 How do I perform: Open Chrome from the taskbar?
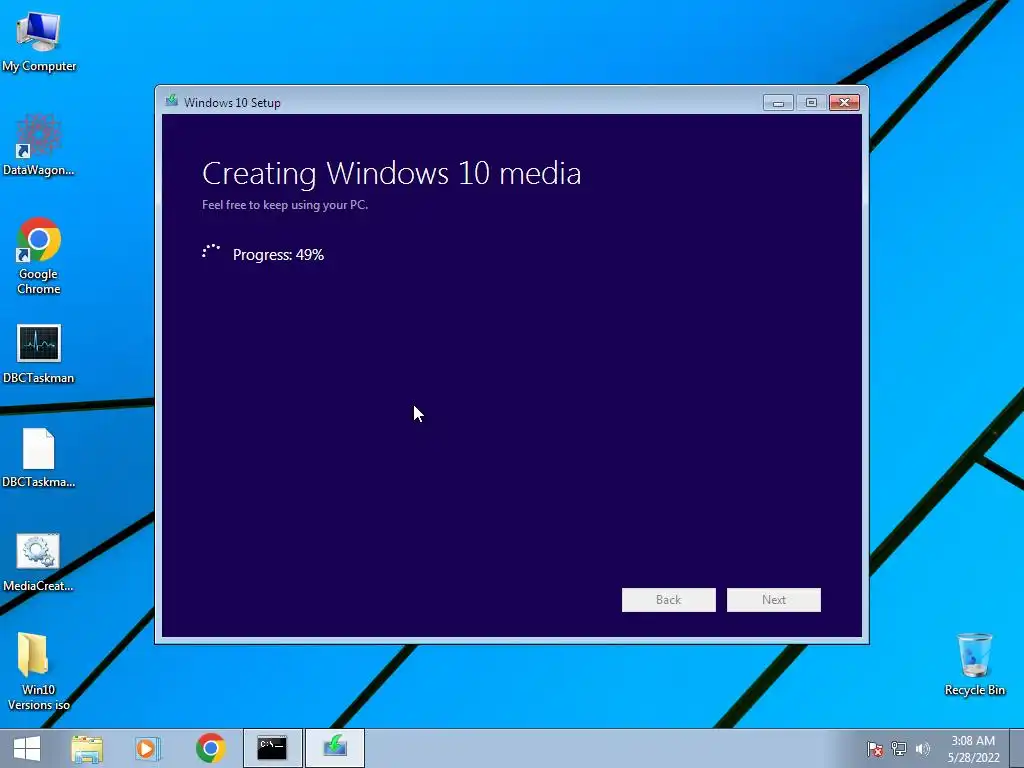(210, 748)
